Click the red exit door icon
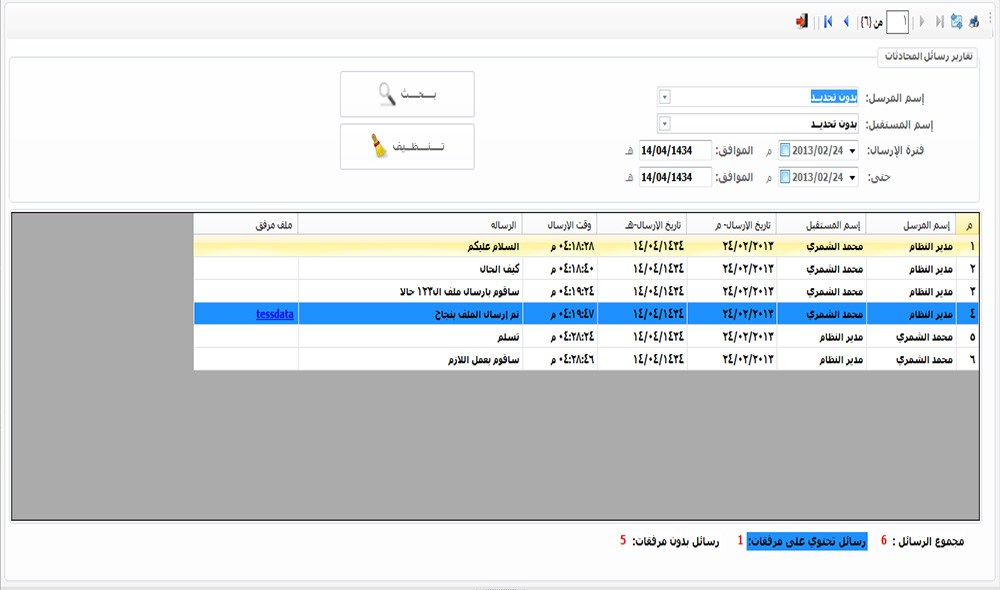This screenshot has height=590, width=1000. point(802,21)
